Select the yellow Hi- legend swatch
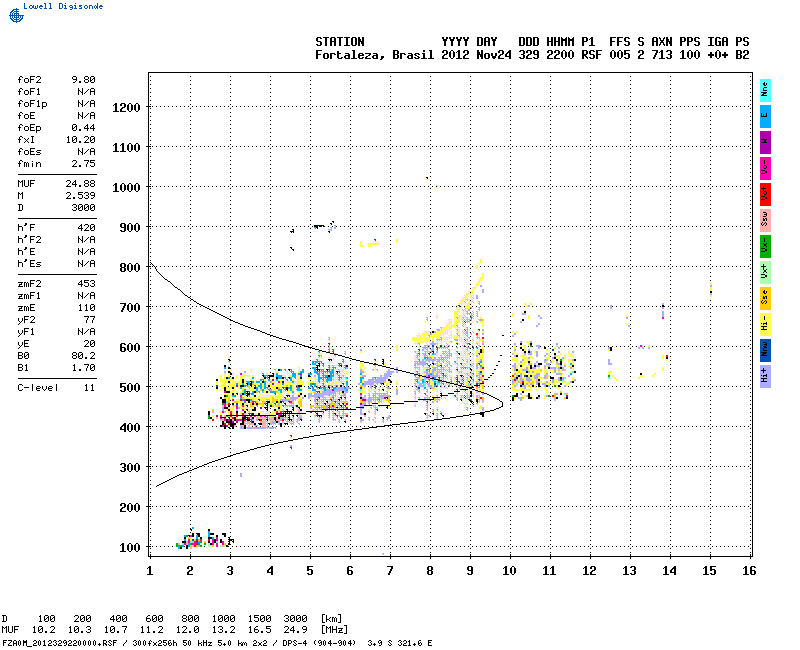This screenshot has width=800, height=650. point(765,324)
